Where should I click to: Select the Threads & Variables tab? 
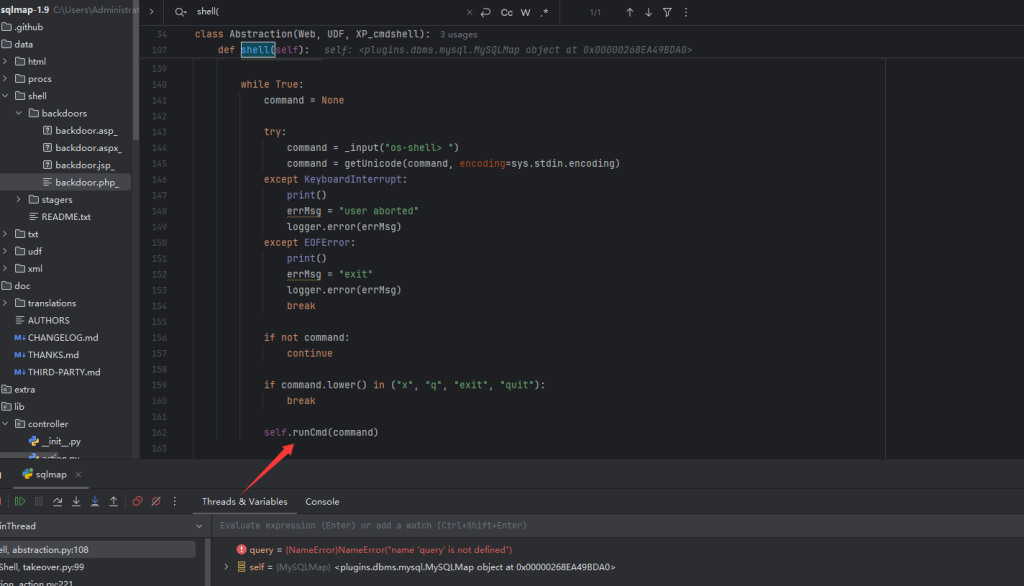244,502
